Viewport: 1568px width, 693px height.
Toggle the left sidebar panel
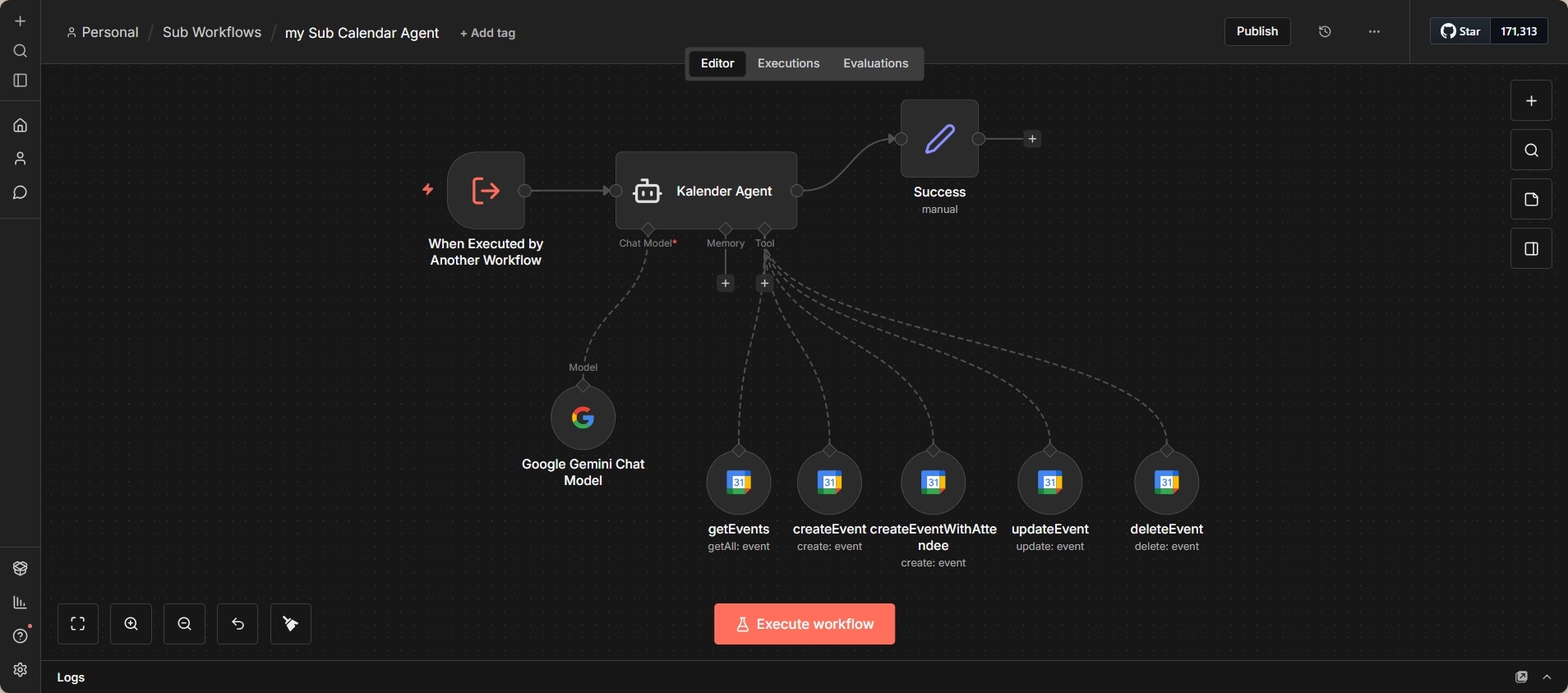(21, 81)
